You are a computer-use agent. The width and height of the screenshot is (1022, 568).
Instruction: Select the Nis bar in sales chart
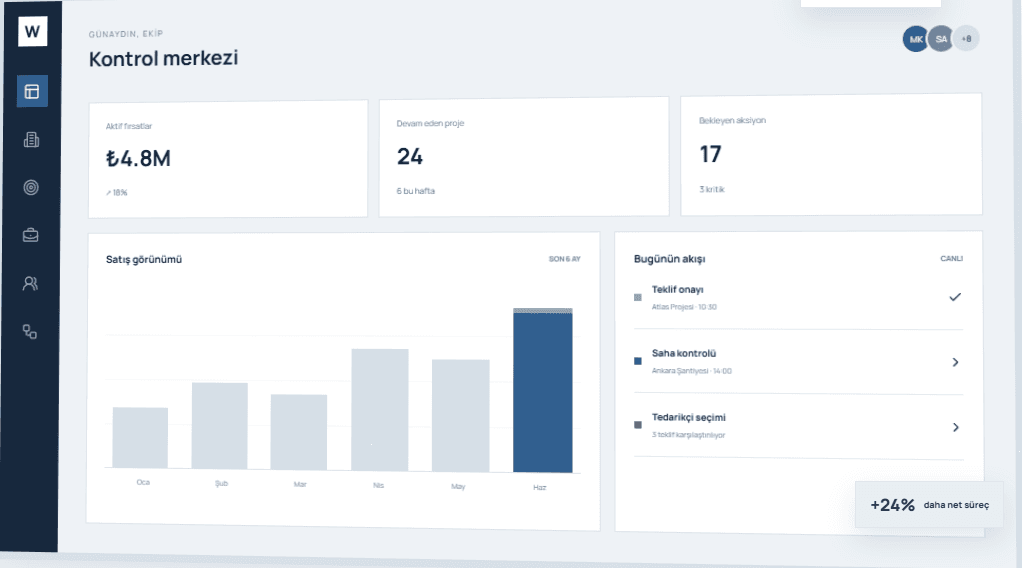coord(380,410)
